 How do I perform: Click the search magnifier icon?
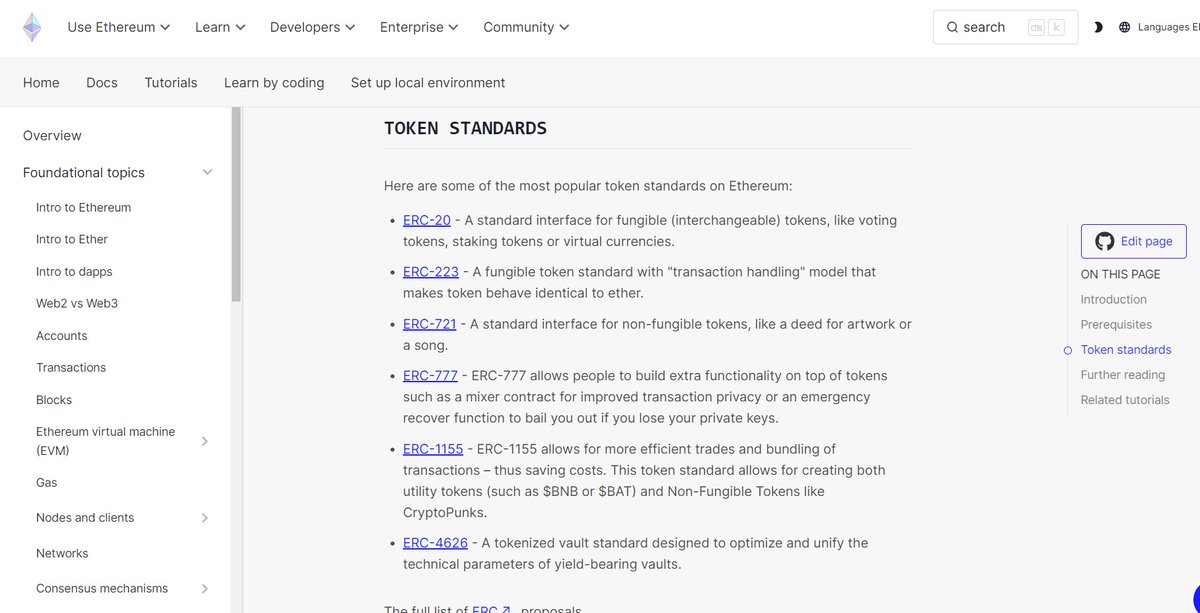(952, 27)
